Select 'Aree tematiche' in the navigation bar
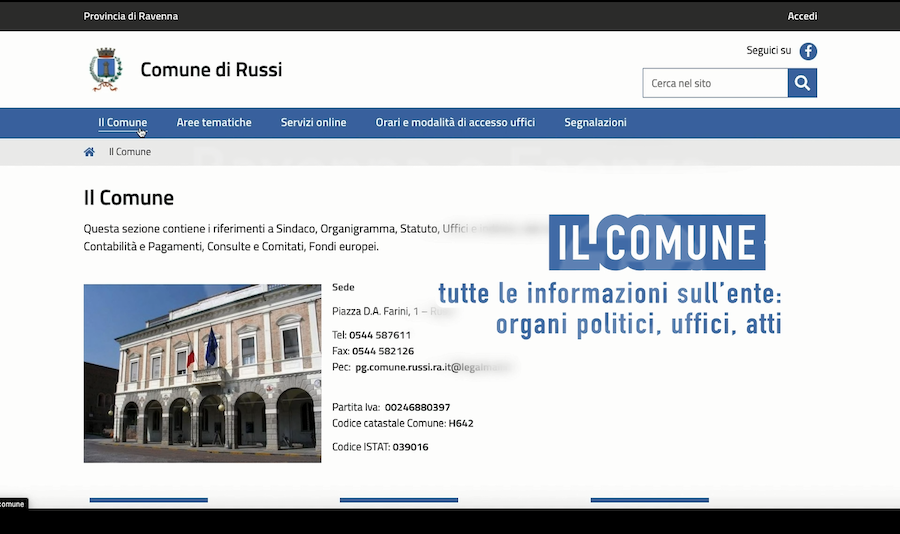Viewport: 900px width, 534px height. pos(214,123)
